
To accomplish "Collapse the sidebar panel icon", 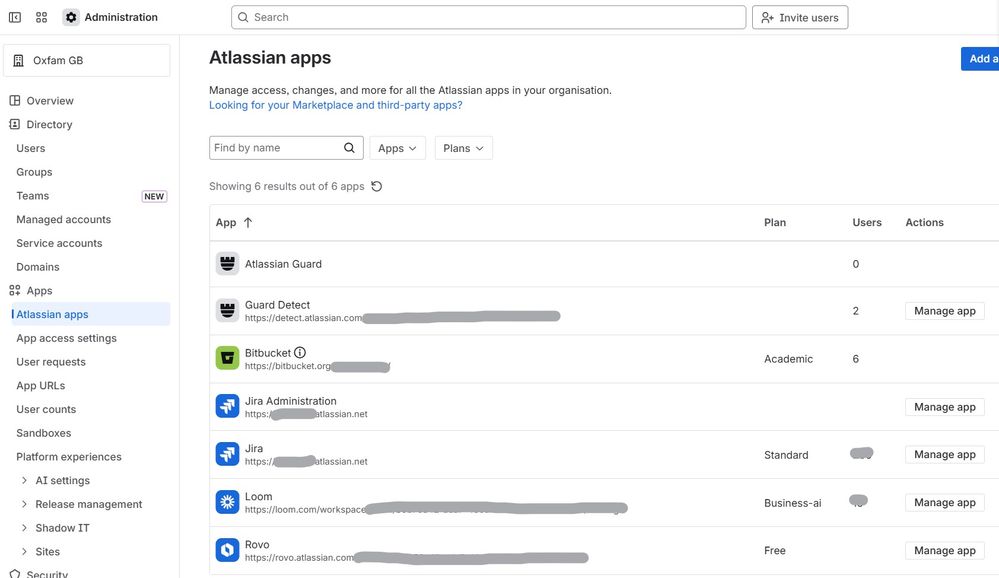I will (x=15, y=17).
